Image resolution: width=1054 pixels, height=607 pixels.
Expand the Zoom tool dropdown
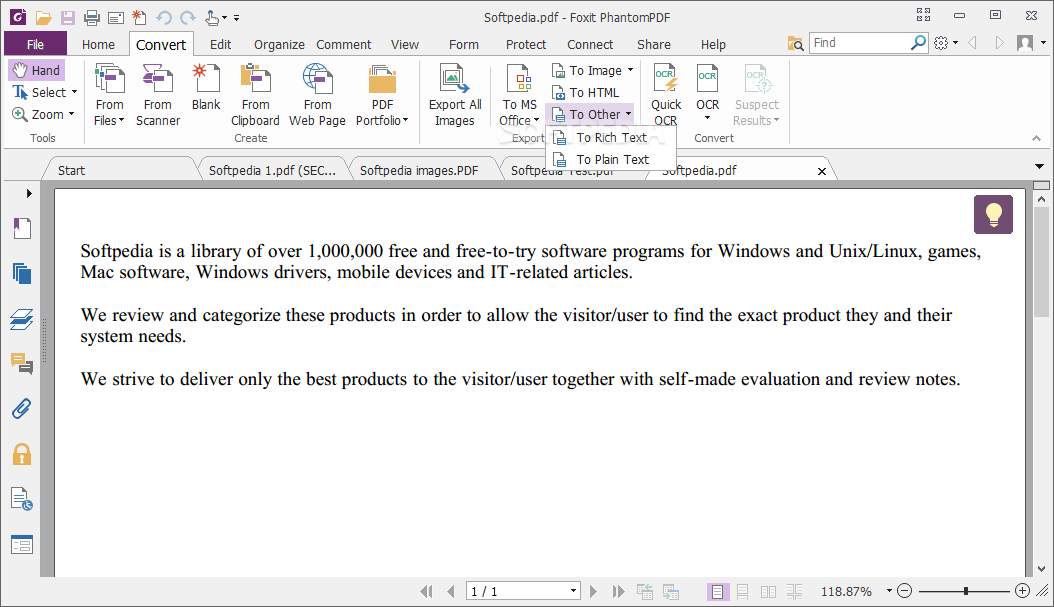tap(71, 114)
